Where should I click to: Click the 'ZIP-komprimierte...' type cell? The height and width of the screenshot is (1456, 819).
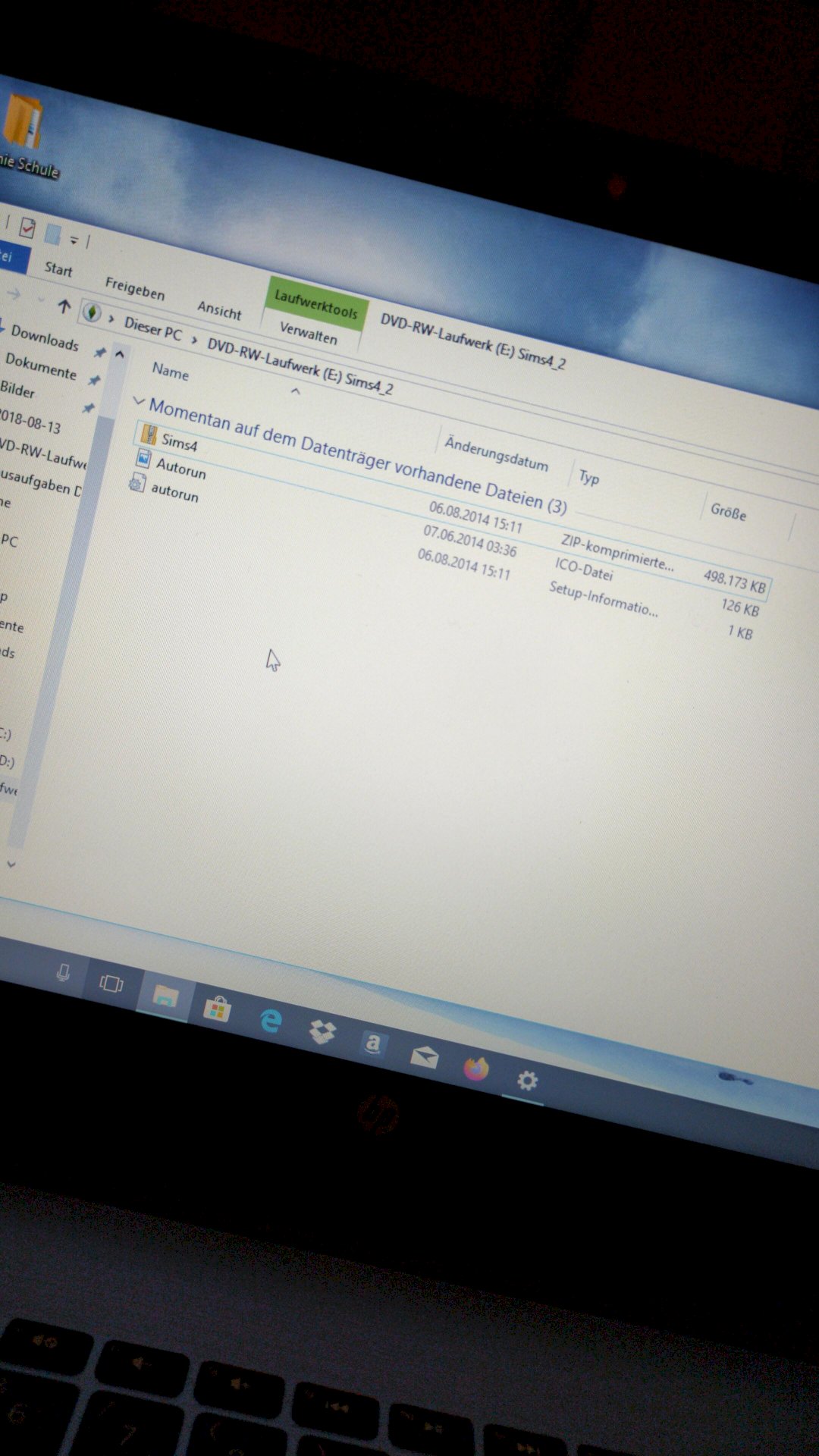tap(617, 551)
